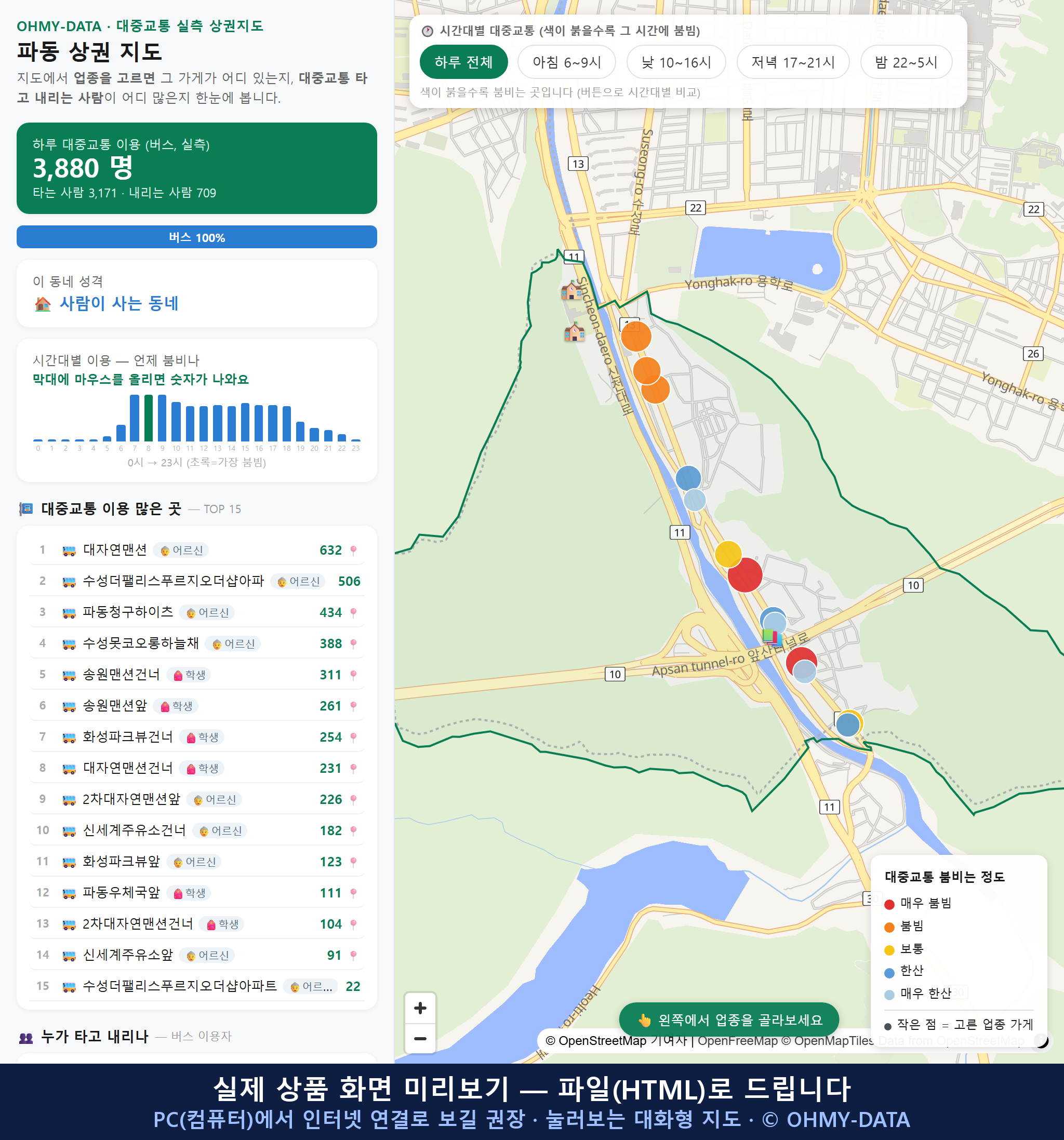Click the bus icon on 수성더팰리스푸르지오더샵아파 row
1064x1140 pixels.
[69, 582]
